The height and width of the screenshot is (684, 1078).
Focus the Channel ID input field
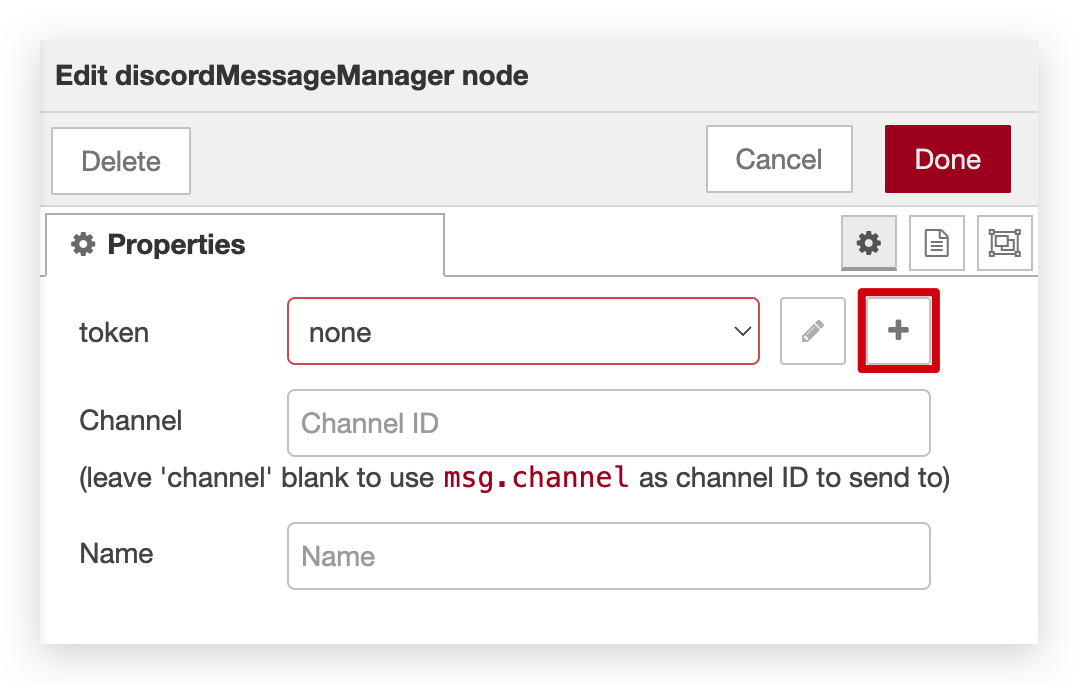(x=608, y=423)
